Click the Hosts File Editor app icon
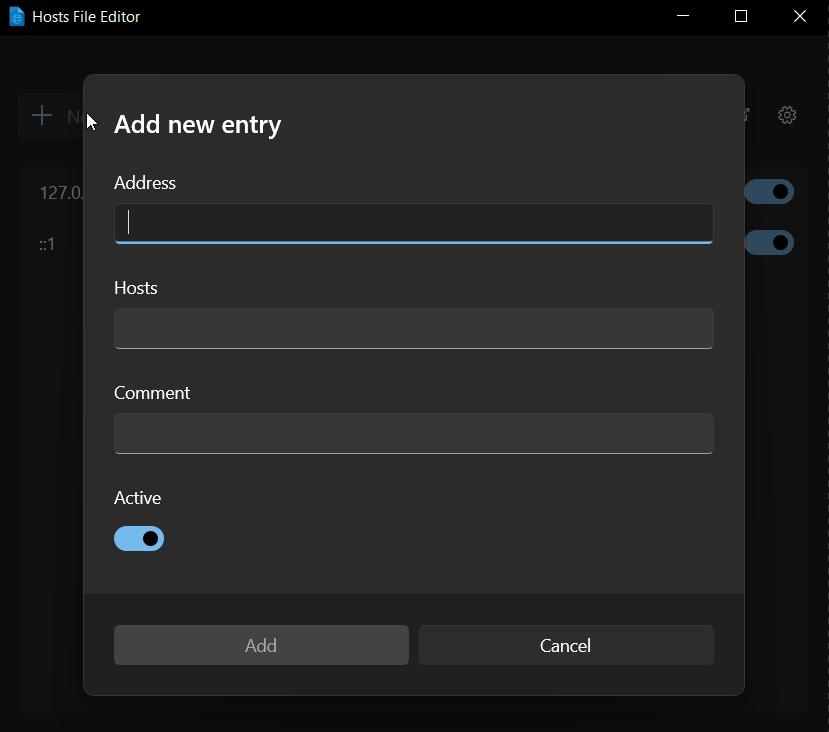The image size is (829, 732). pyautogui.click(x=17, y=17)
